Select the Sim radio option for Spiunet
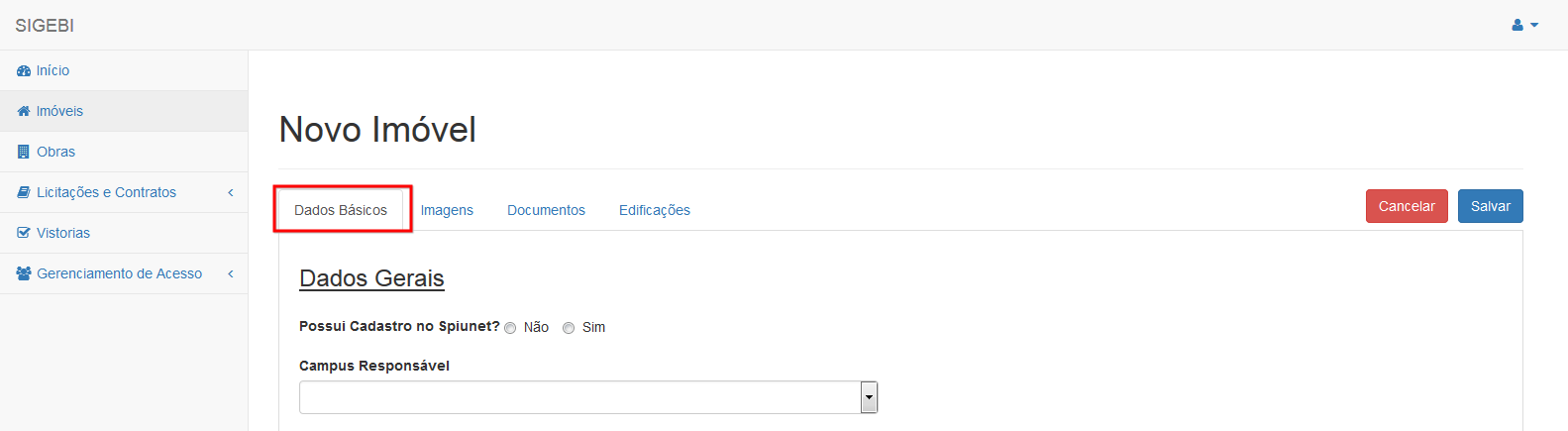 (569, 328)
